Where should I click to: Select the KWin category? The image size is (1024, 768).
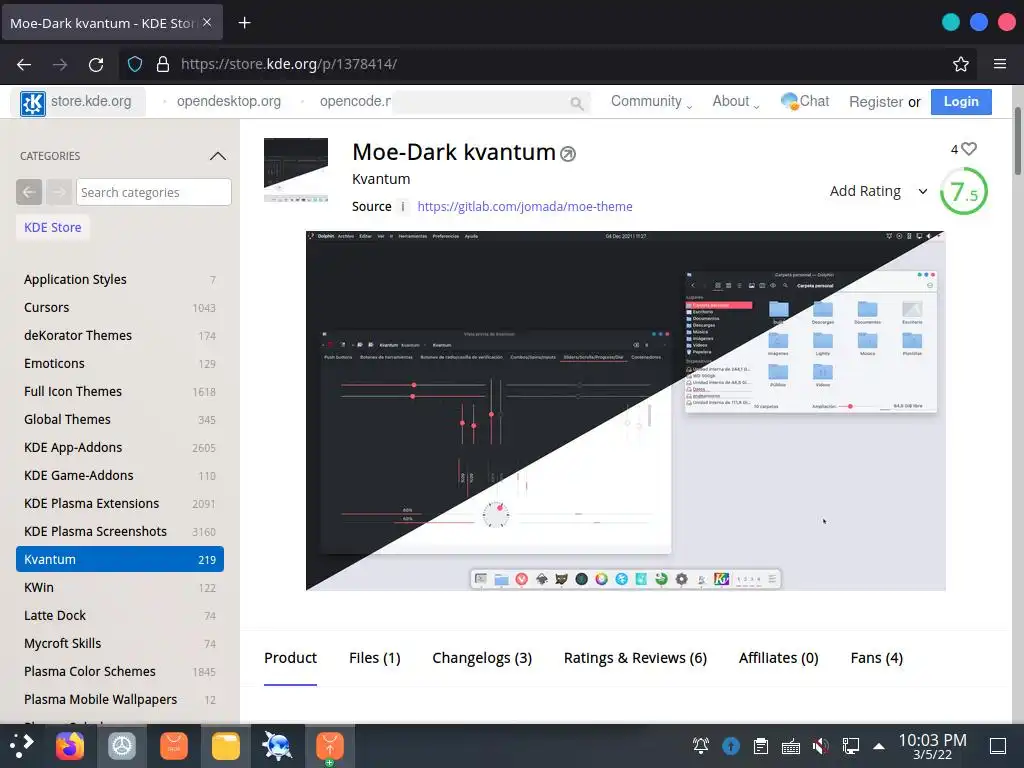[x=120, y=587]
